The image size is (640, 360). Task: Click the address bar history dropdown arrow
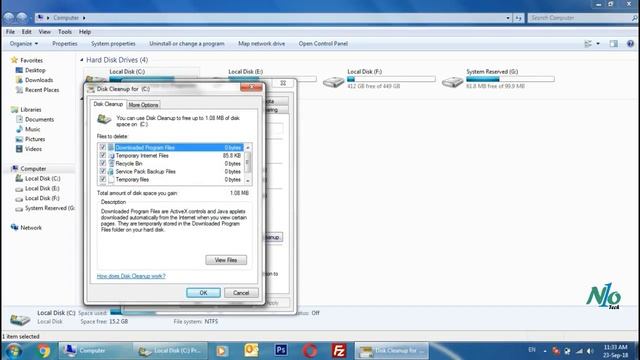(508, 18)
